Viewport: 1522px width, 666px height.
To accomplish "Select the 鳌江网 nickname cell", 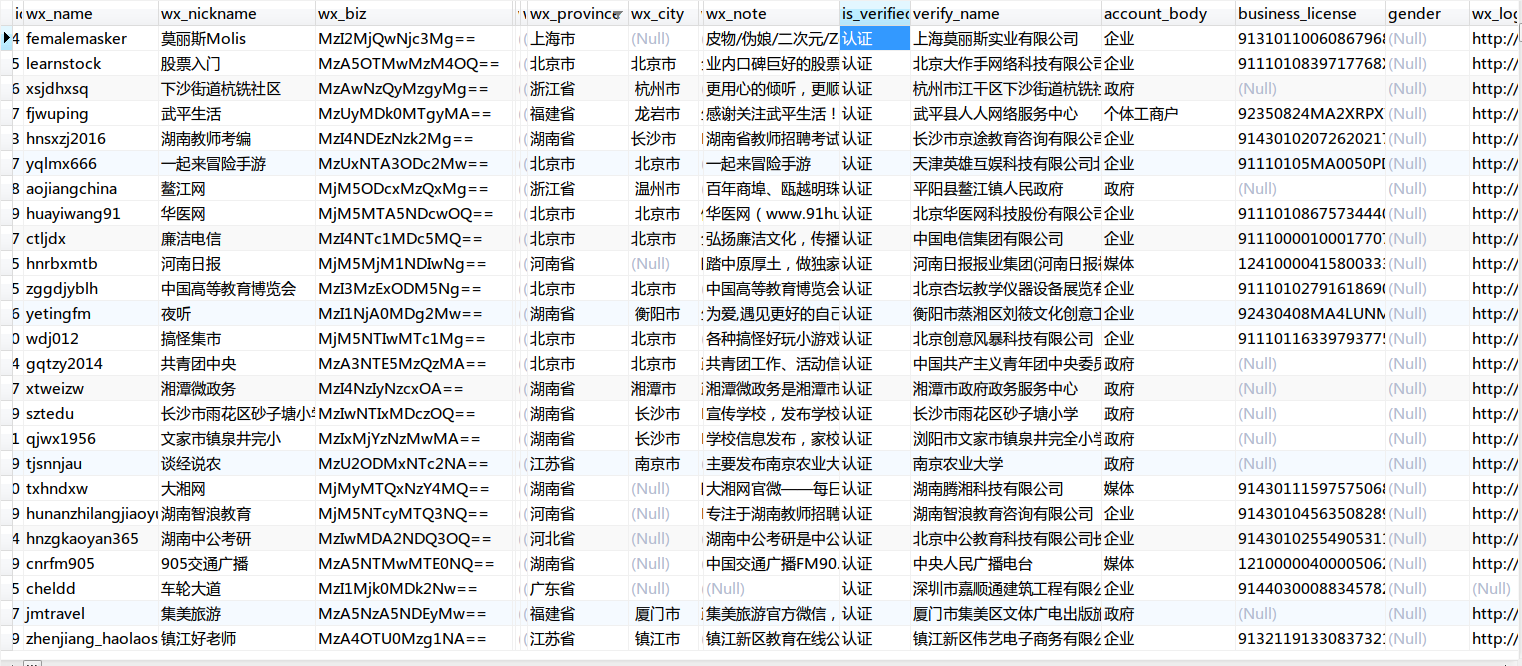I will pyautogui.click(x=236, y=189).
